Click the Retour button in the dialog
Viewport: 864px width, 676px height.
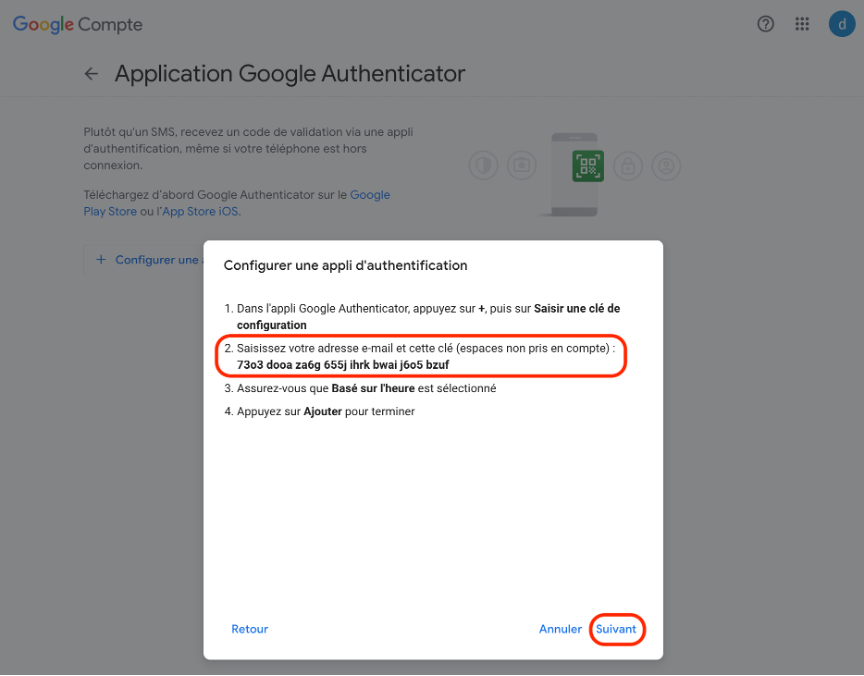pyautogui.click(x=250, y=629)
